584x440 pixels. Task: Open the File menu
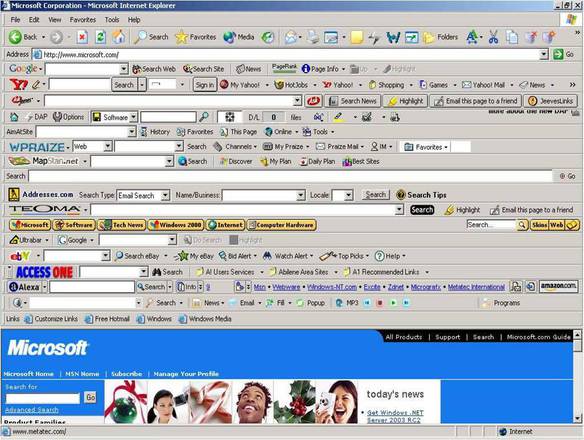click(x=15, y=20)
